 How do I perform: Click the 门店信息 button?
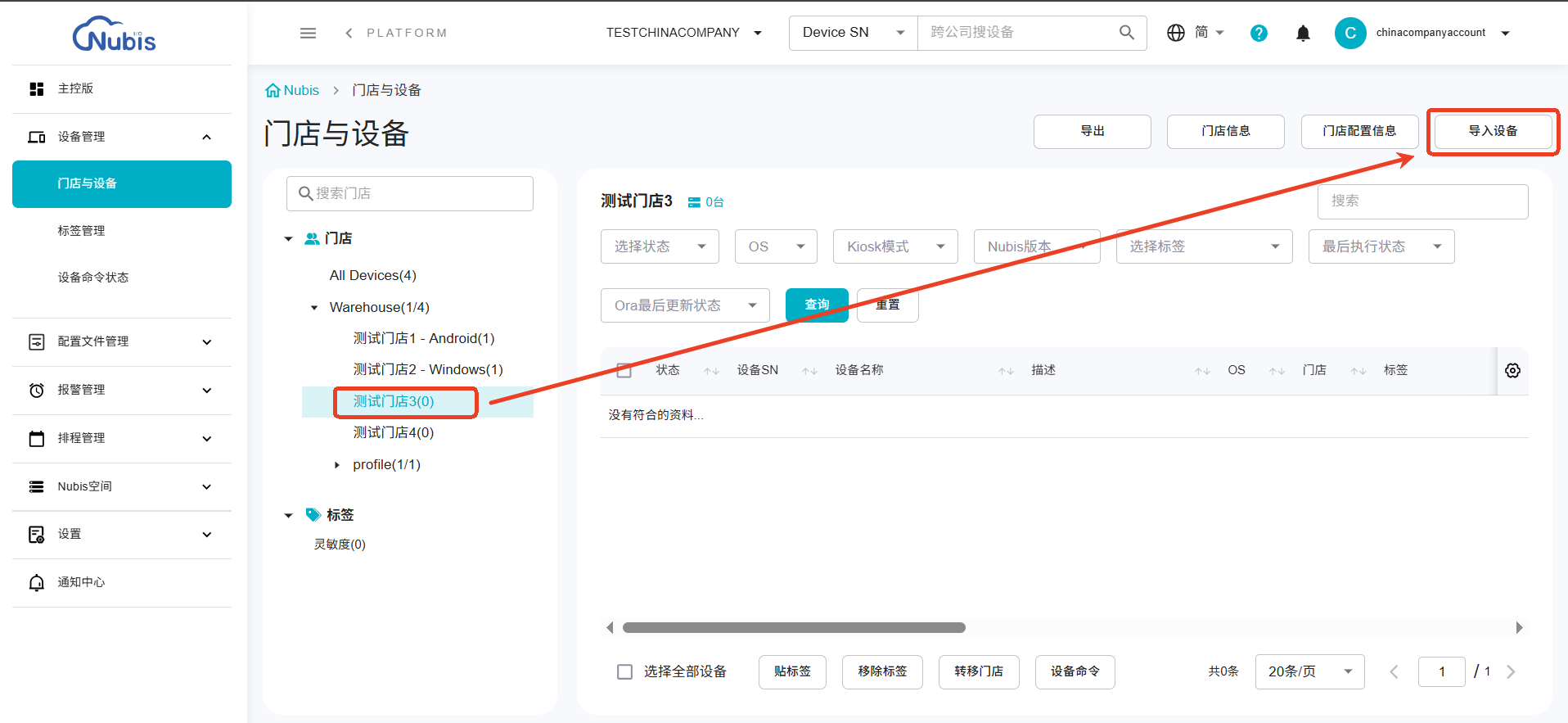click(1226, 131)
